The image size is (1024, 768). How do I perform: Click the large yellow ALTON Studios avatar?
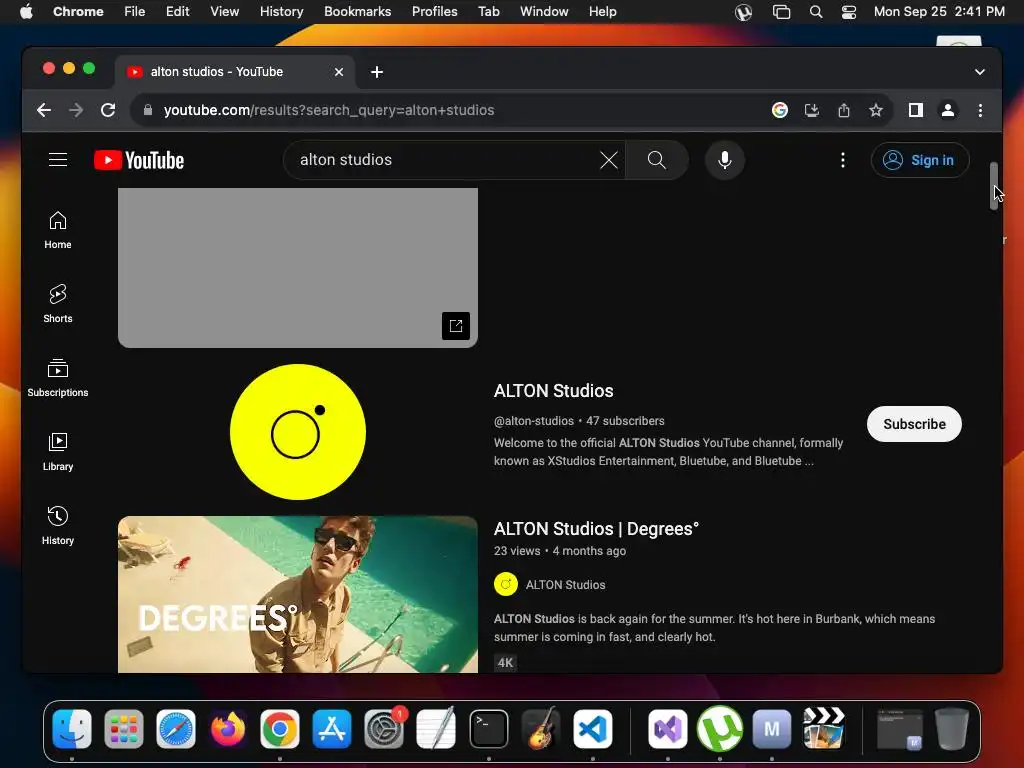298,432
